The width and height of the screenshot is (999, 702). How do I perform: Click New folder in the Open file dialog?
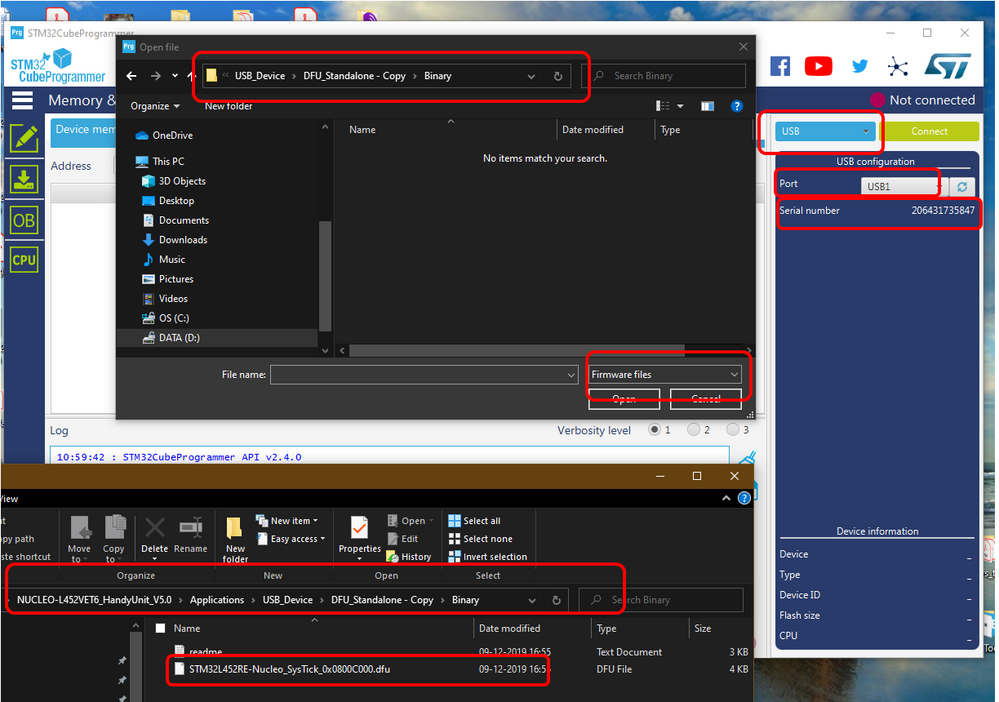pos(228,106)
